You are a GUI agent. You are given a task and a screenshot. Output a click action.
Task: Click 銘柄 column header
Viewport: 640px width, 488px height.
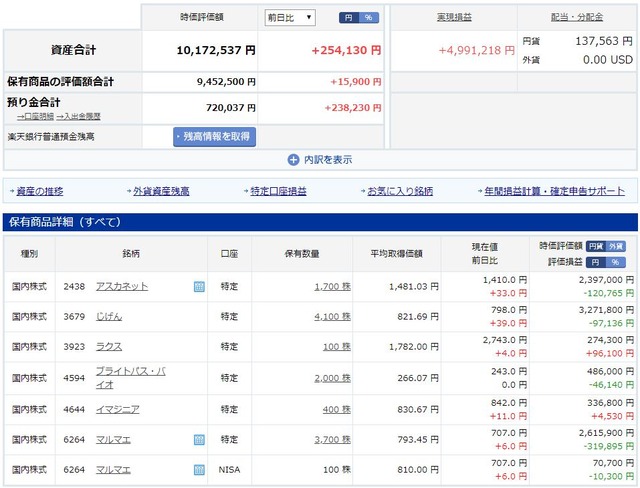click(x=131, y=254)
